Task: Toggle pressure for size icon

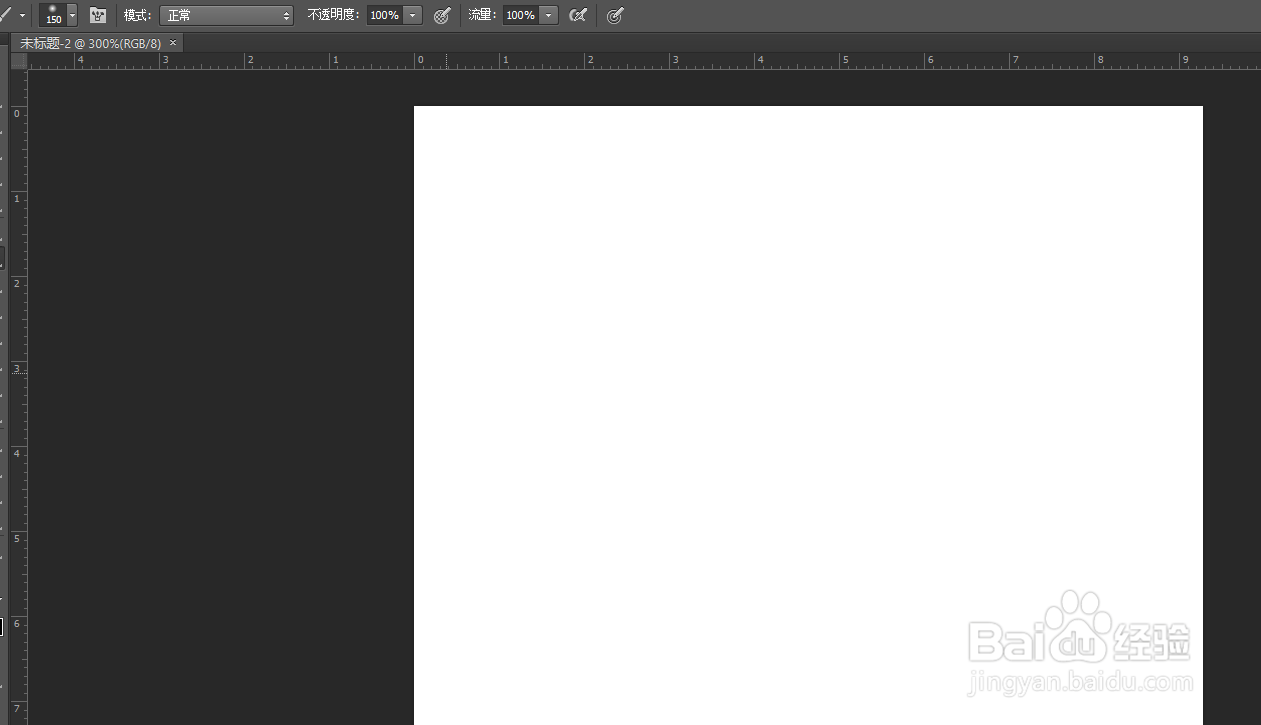Action: [x=615, y=15]
